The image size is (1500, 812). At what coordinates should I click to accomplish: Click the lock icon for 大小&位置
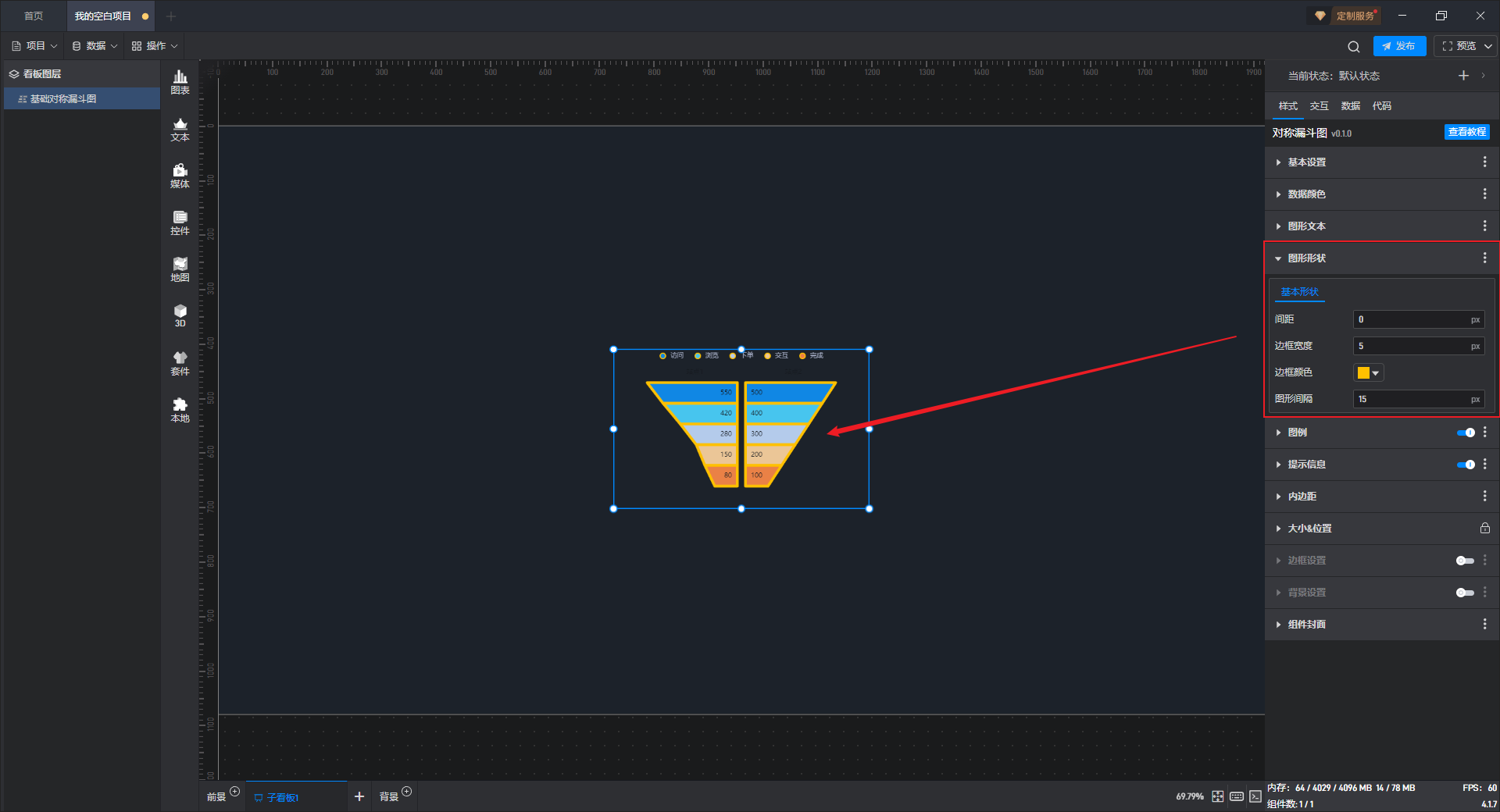(1484, 528)
